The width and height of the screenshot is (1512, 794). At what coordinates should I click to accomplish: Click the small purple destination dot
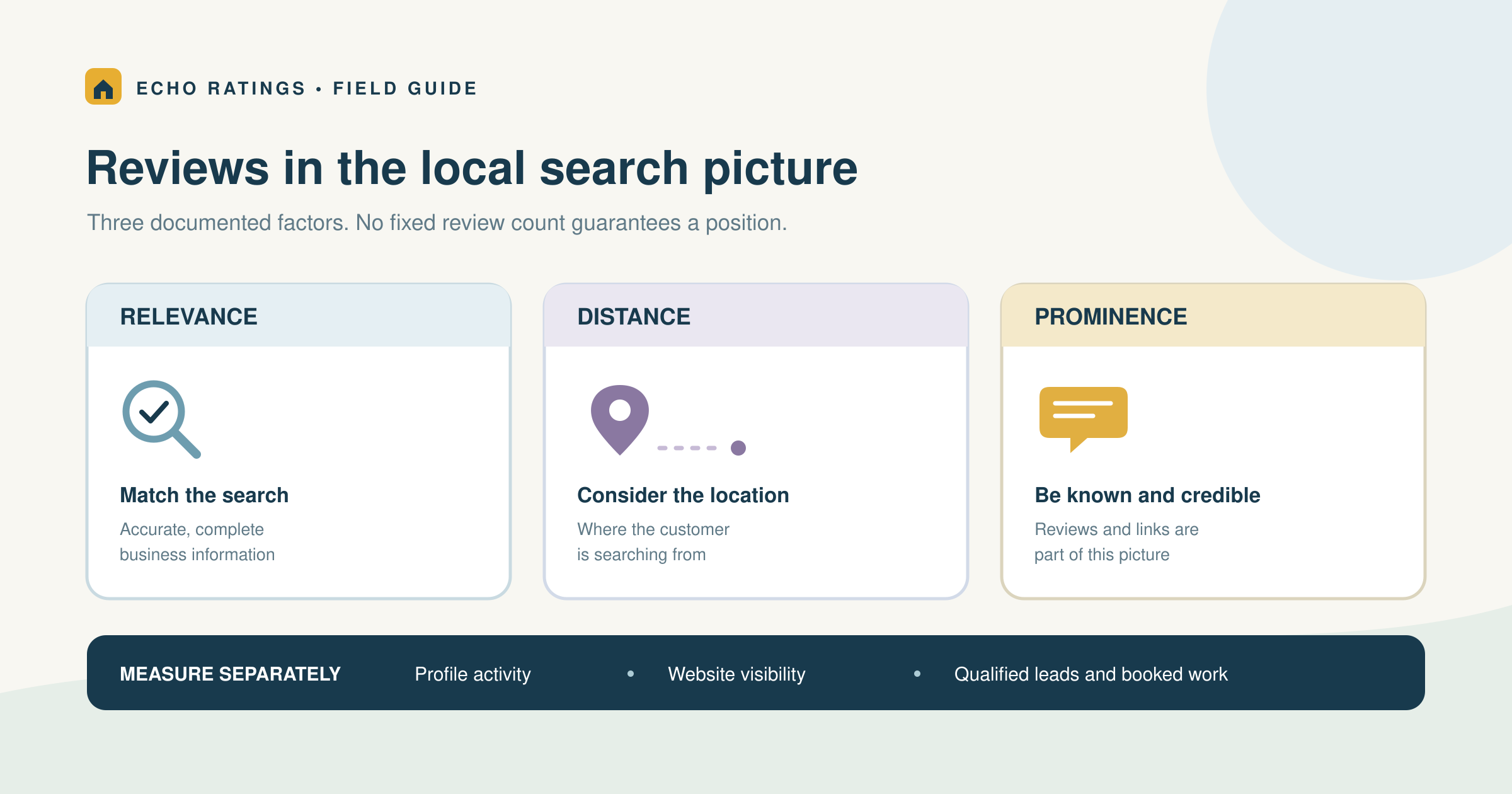click(738, 448)
